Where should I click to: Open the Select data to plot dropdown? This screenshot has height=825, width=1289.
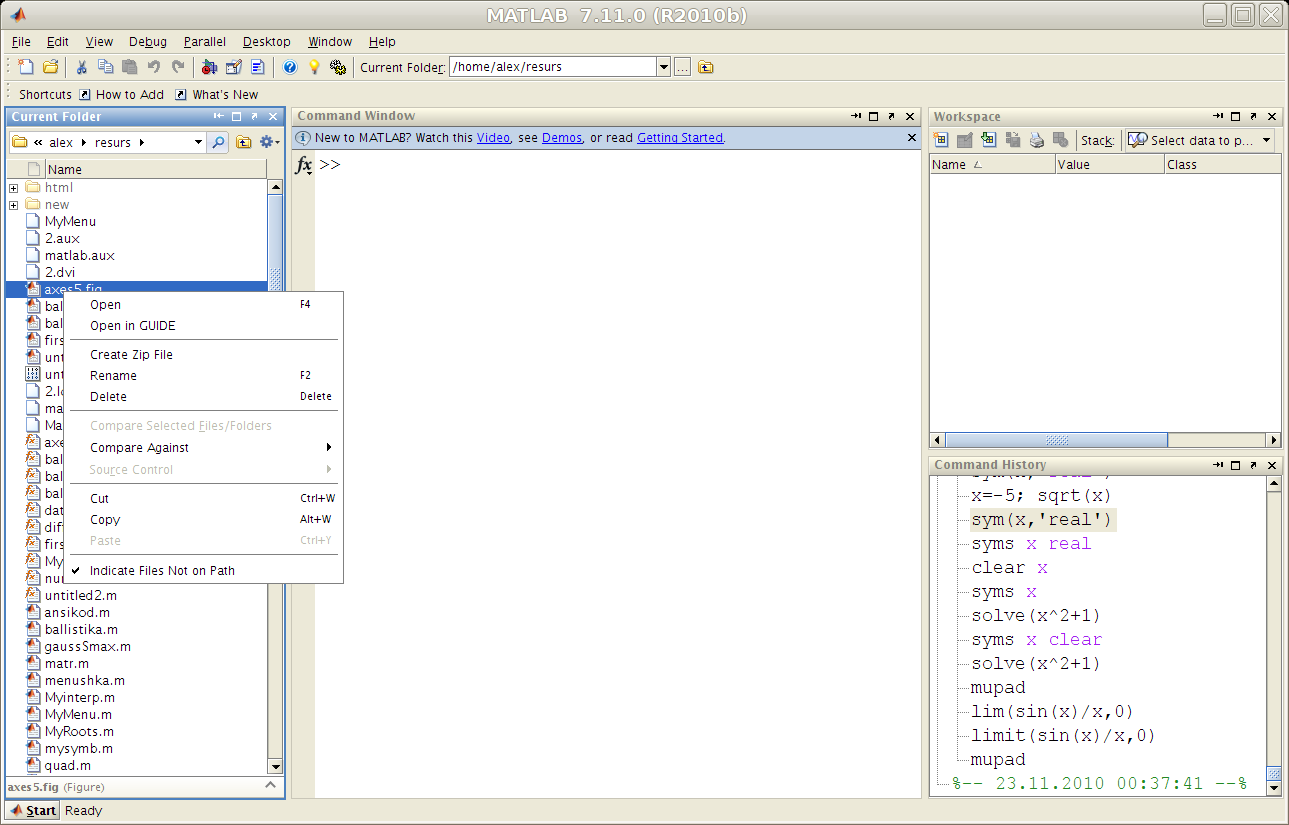pyautogui.click(x=1267, y=140)
